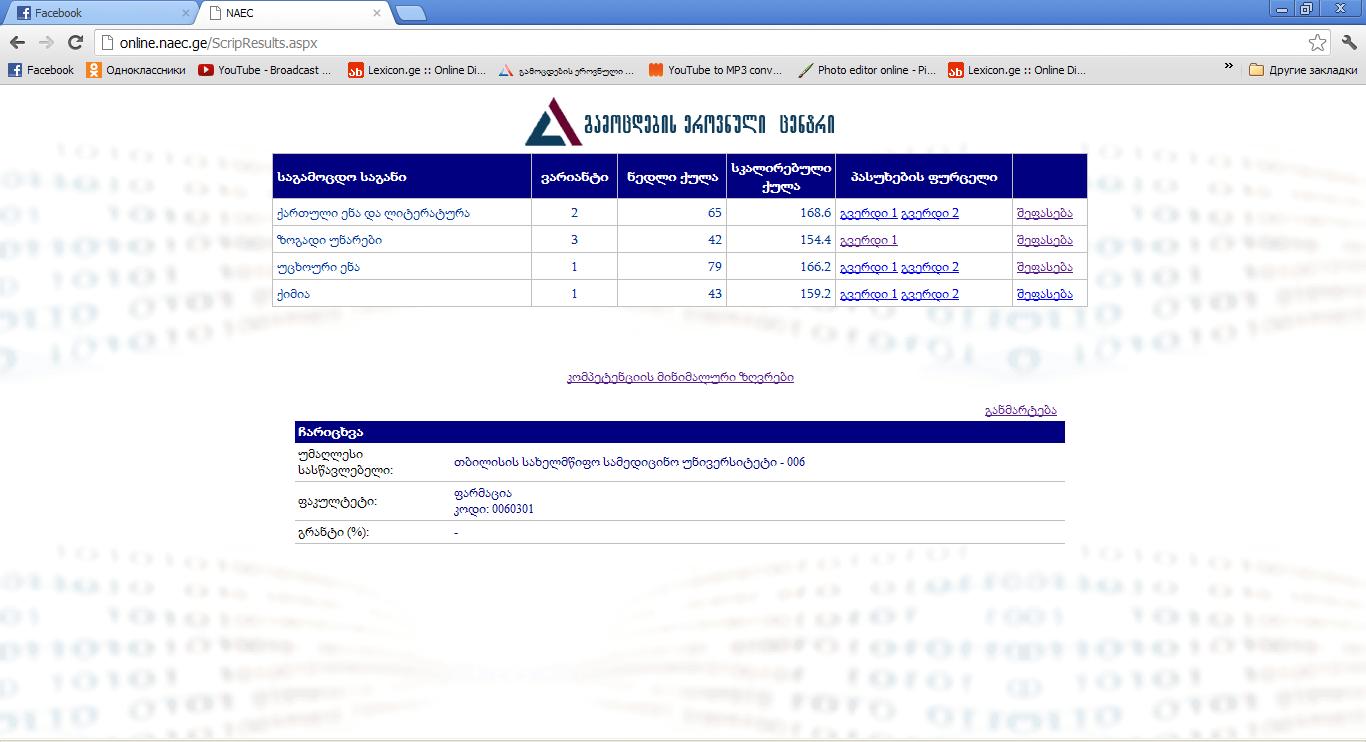Open the Facebook bookmark
Screen dimensions: 1366x742
coord(41,70)
